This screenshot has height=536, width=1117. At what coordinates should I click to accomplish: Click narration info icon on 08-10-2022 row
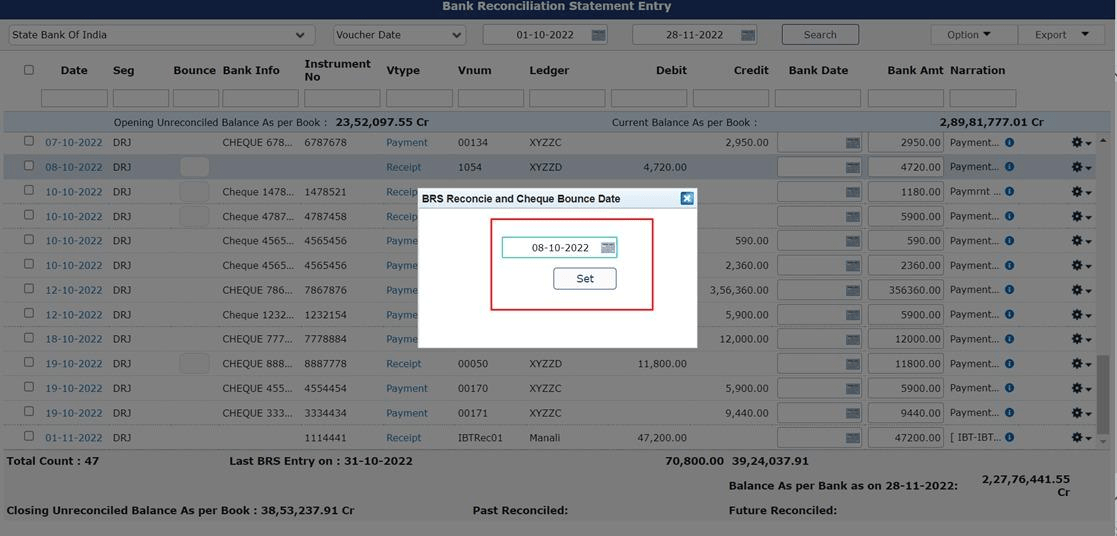tap(1009, 167)
